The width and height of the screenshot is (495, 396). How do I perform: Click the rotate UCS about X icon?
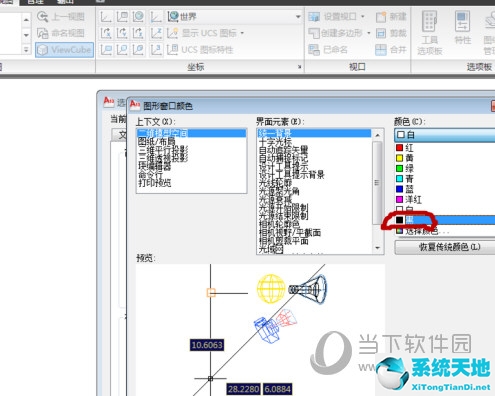[106, 33]
